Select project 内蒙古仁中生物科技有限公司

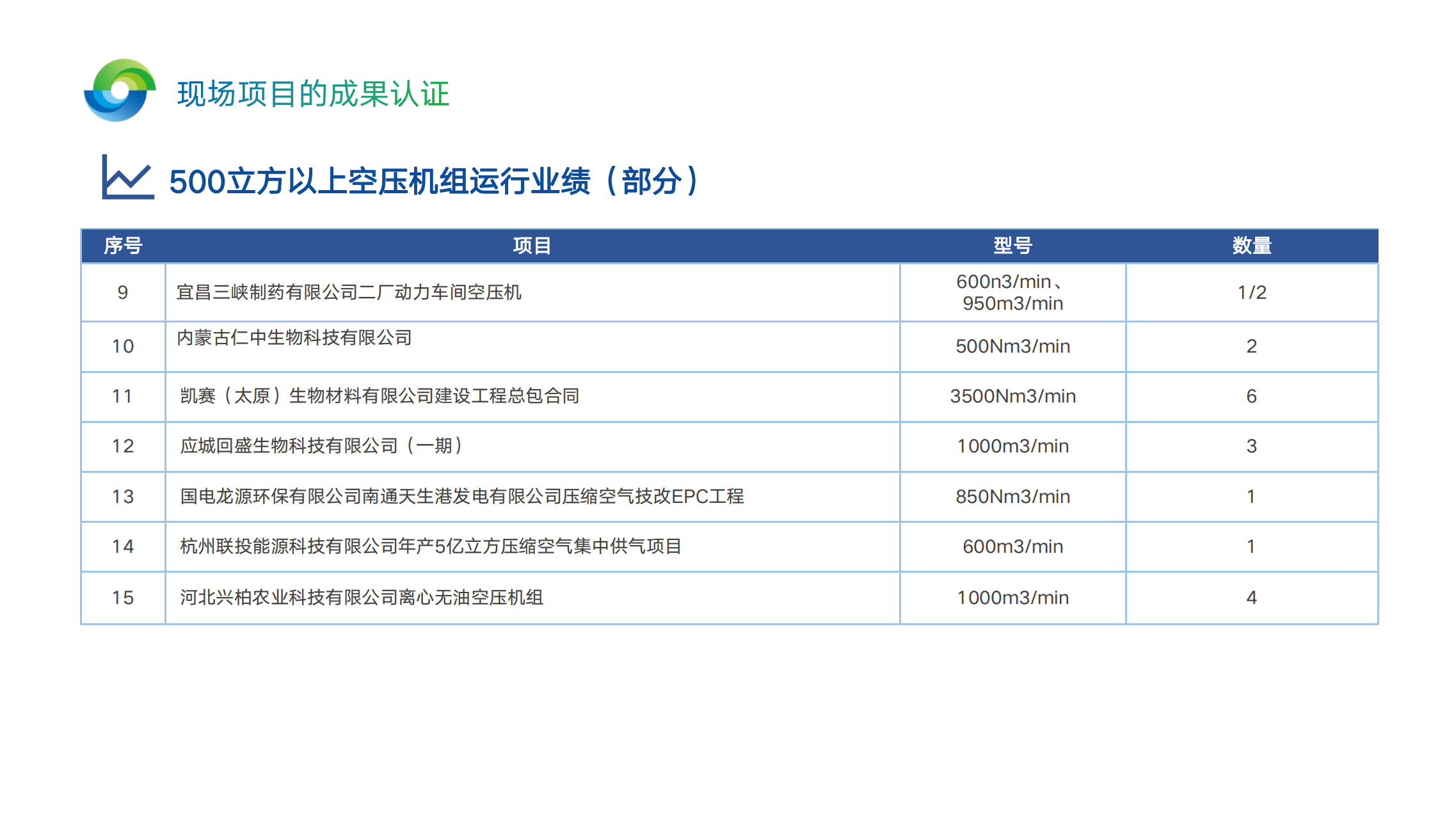coord(294,337)
